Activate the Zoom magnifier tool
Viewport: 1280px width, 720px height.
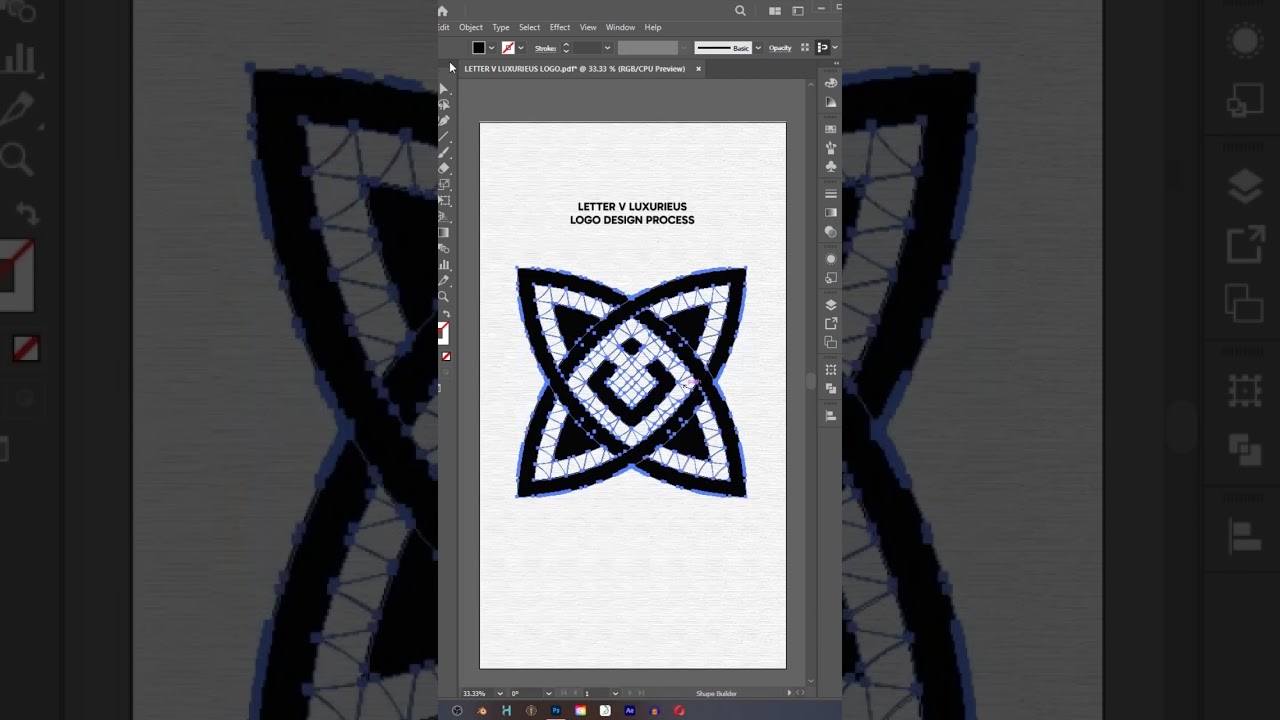444,296
